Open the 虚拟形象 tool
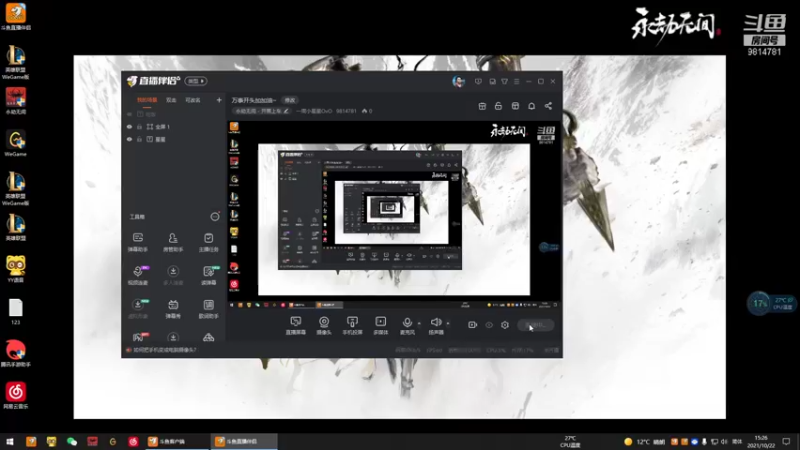This screenshot has height=450, width=800. [x=138, y=309]
